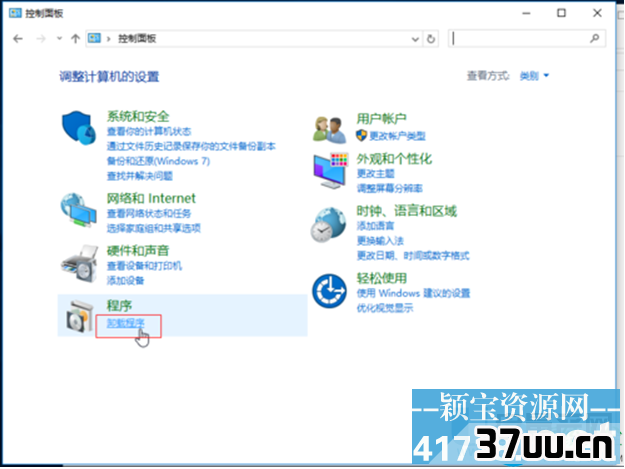Image resolution: width=625 pixels, height=469 pixels.
Task: Click the Programs disc box icon
Action: click(79, 317)
